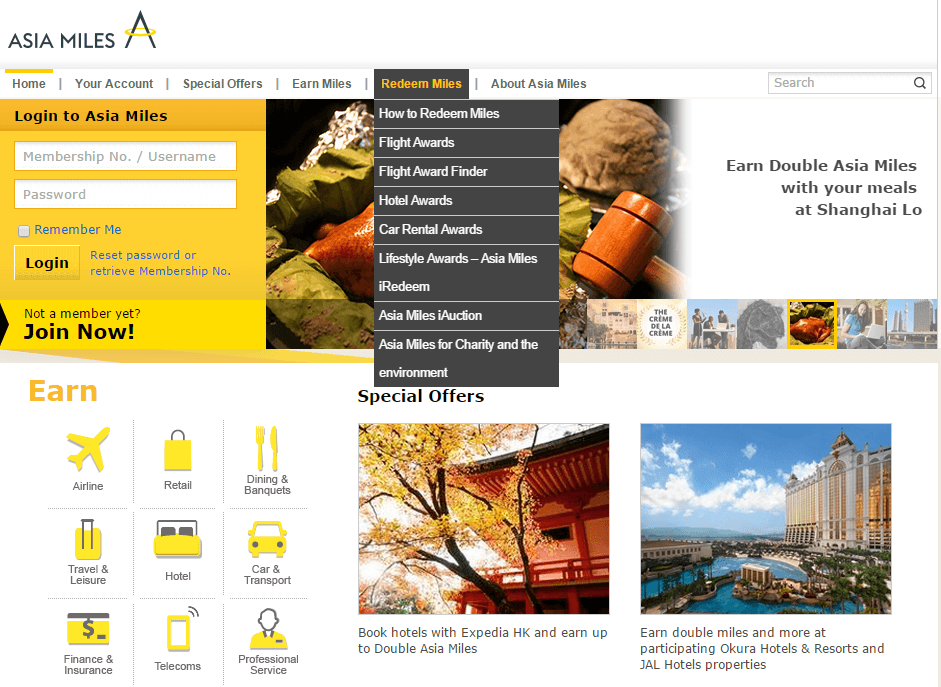This screenshot has height=687, width=941.
Task: Click the Special Offers heading
Action: (x=421, y=396)
